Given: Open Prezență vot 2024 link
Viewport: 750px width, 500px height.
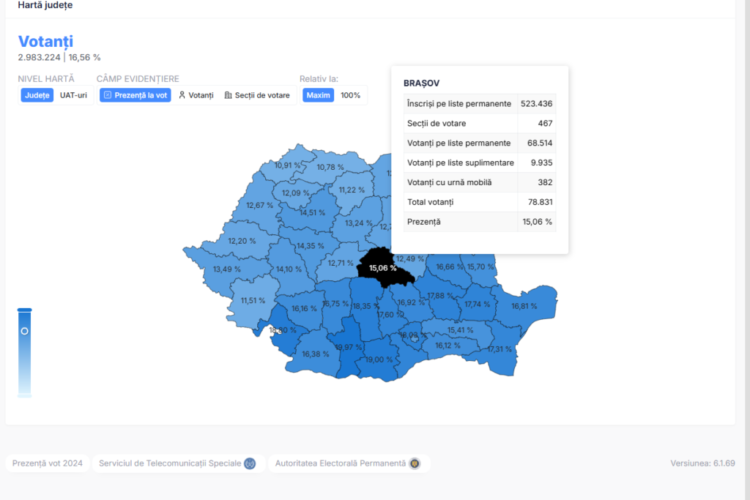Looking at the screenshot, I should [47, 463].
